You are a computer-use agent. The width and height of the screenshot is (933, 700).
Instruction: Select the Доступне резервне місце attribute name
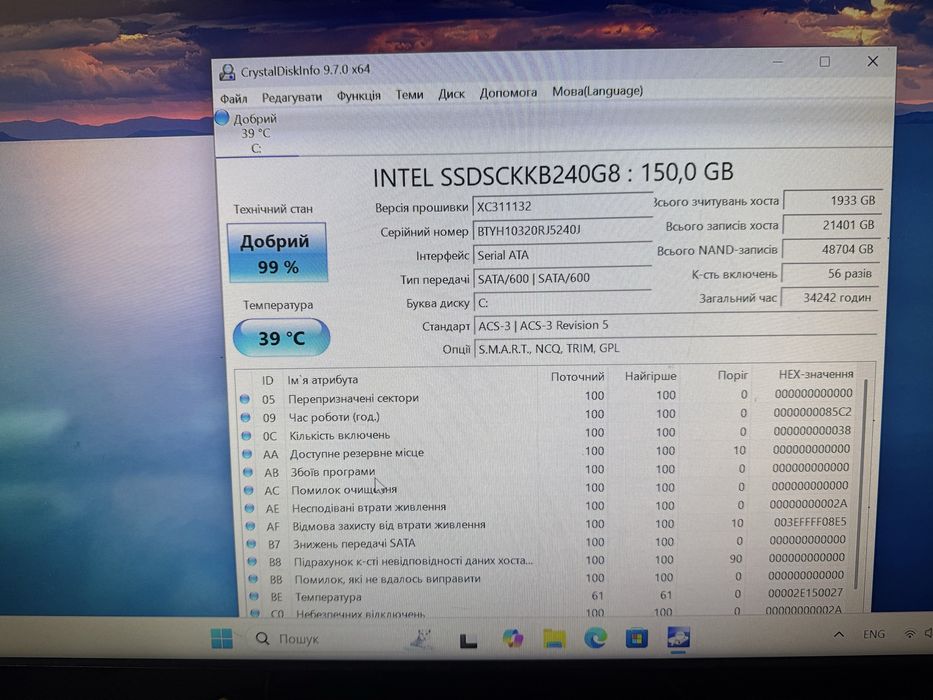pos(357,453)
